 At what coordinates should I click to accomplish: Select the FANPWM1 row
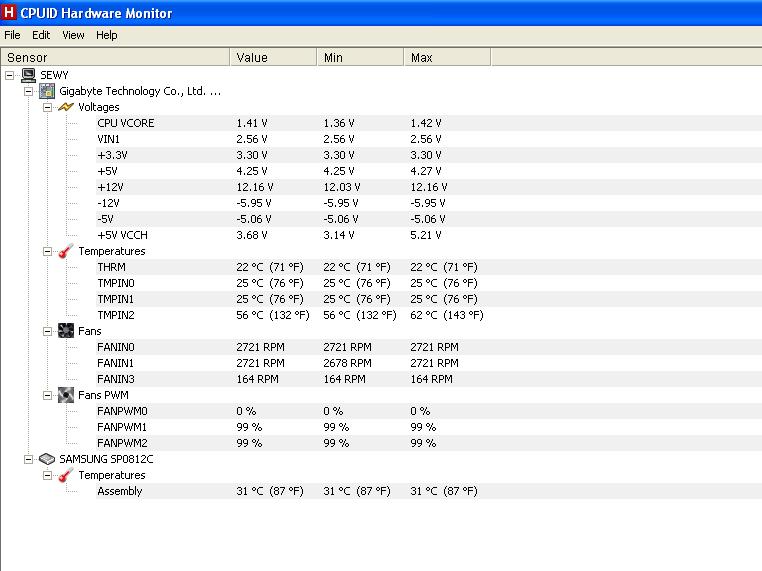429,427
